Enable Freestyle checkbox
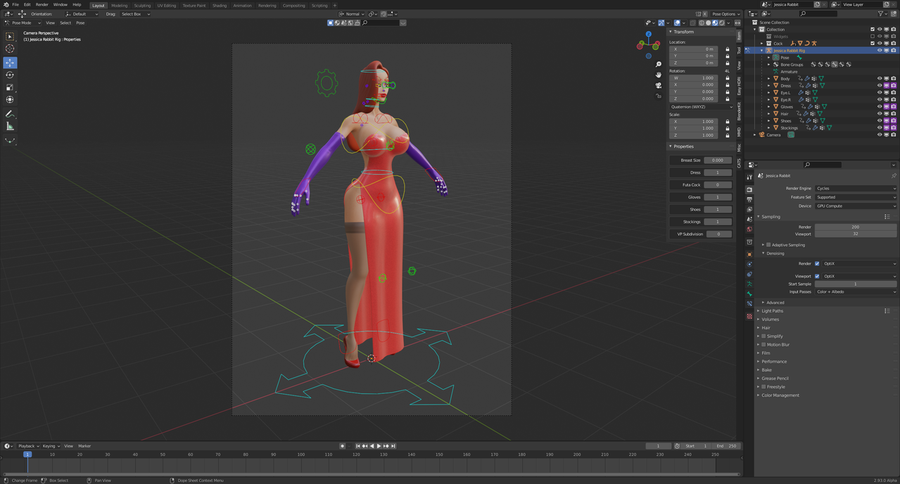Screen dimensions: 900x484 tap(763, 387)
